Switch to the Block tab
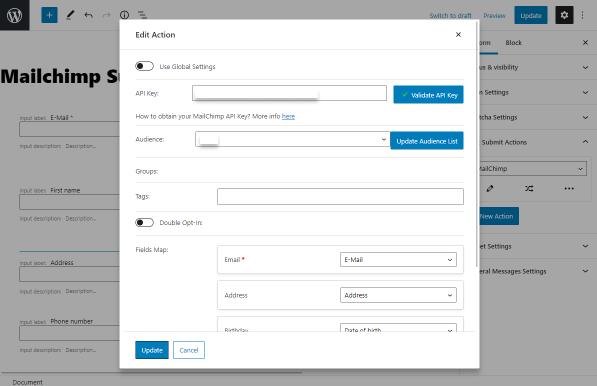This screenshot has width=597, height=386. 513,43
